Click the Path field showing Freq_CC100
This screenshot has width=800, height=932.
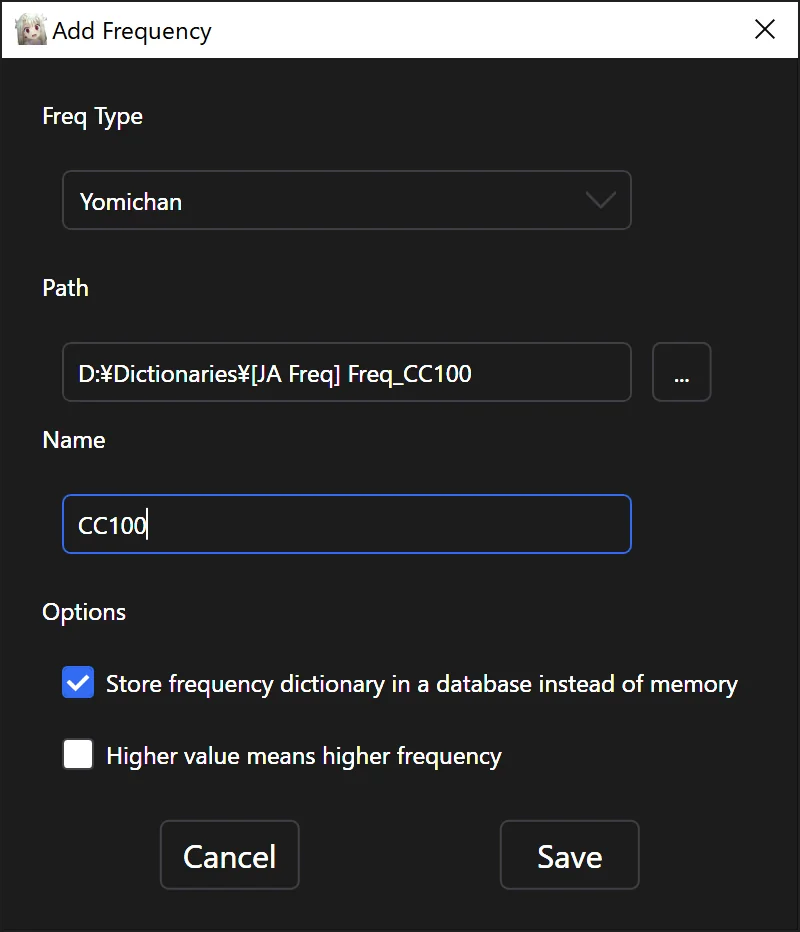pos(347,372)
